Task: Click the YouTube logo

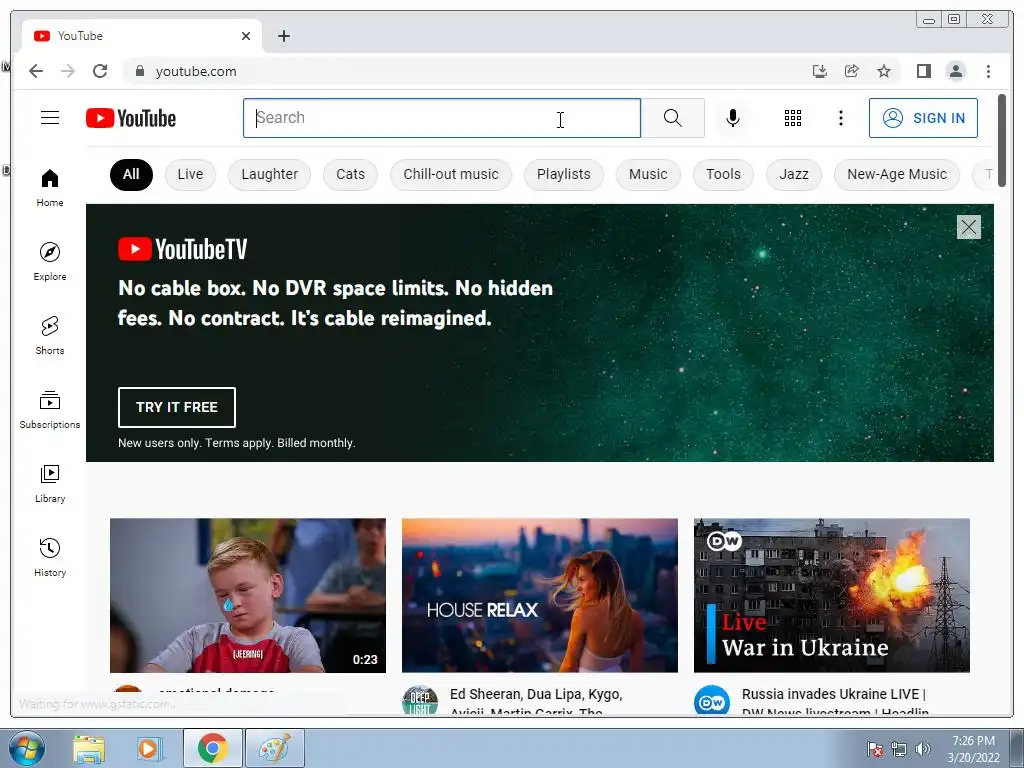Action: pos(131,118)
